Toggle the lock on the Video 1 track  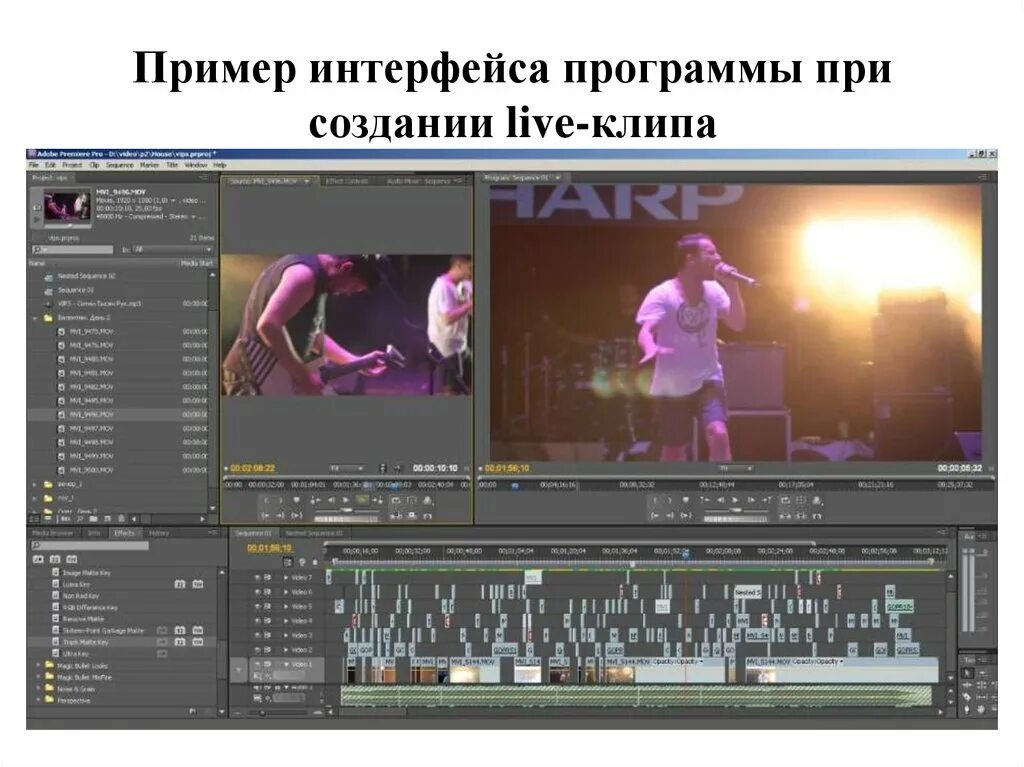[268, 664]
